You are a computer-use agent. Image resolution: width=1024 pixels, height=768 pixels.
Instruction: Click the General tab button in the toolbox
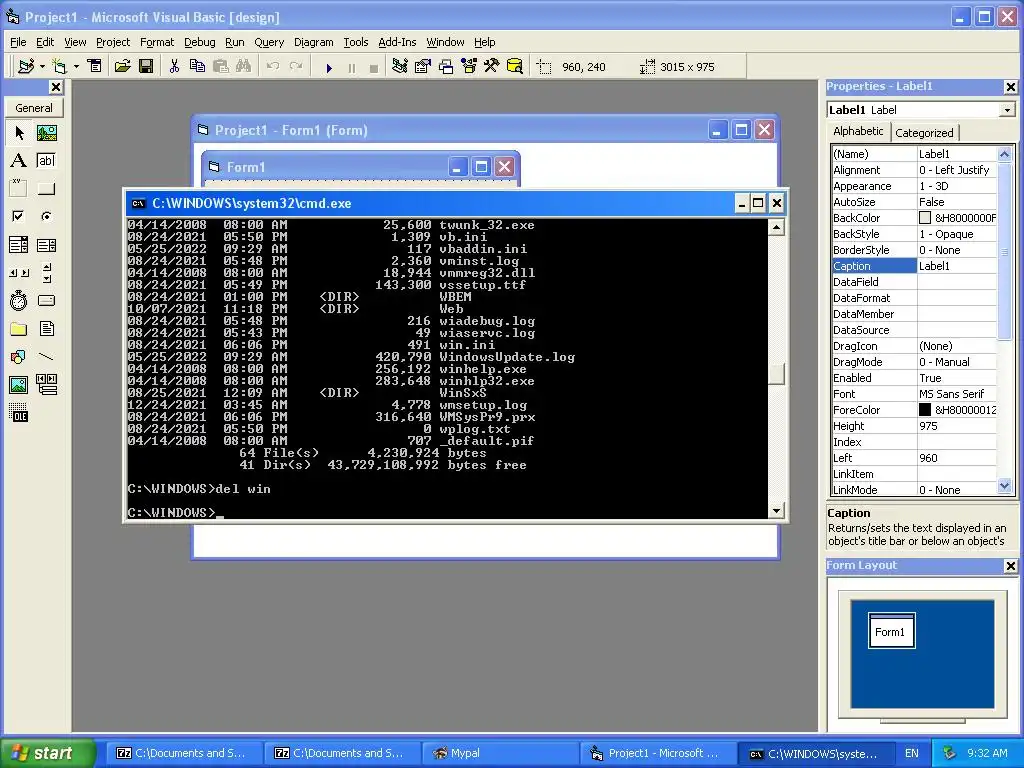[x=34, y=108]
